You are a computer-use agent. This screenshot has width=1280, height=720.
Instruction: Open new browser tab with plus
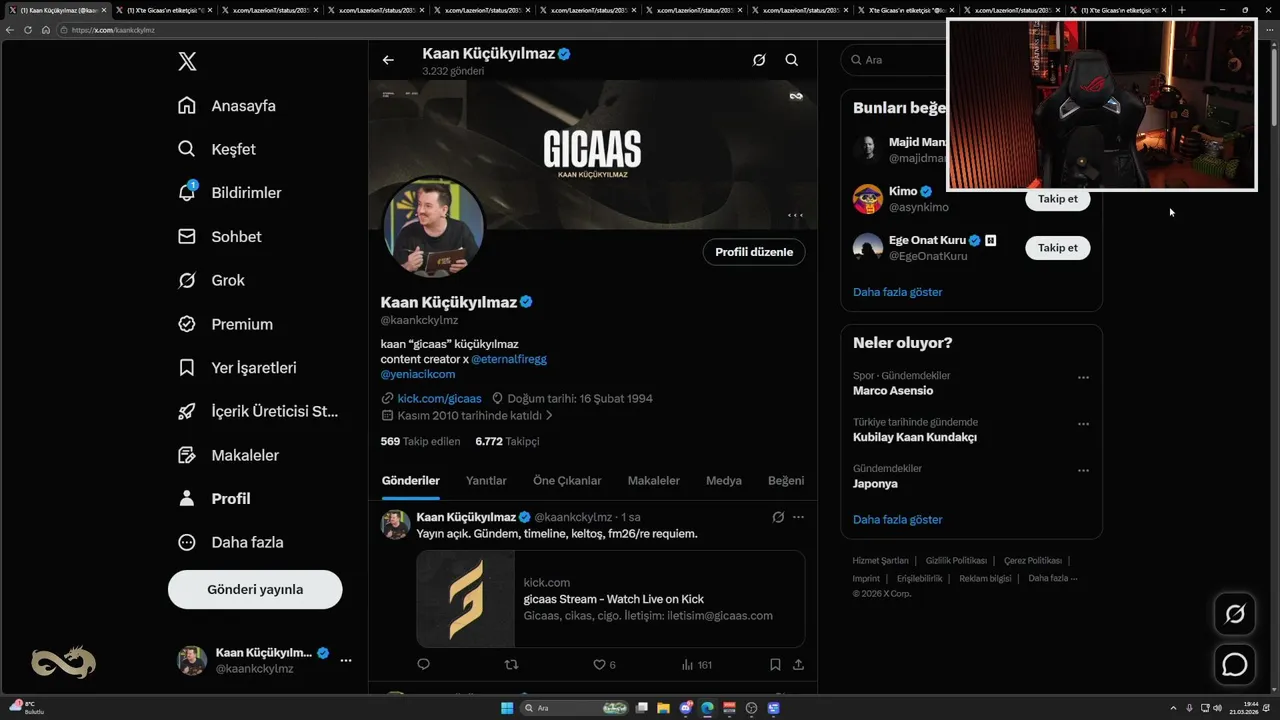[1182, 10]
